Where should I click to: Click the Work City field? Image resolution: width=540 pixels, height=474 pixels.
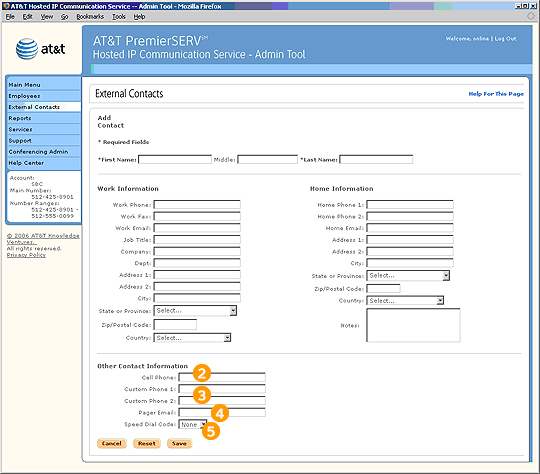197,298
